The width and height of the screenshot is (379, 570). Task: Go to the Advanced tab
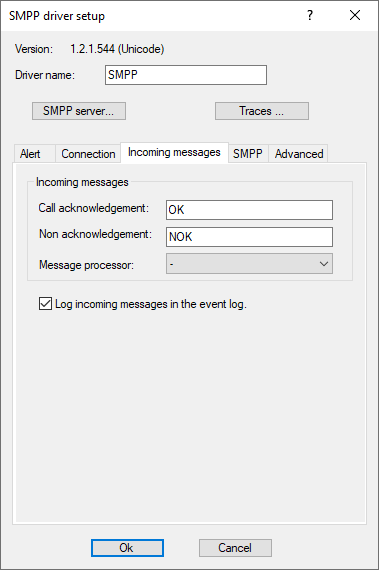[299, 154]
